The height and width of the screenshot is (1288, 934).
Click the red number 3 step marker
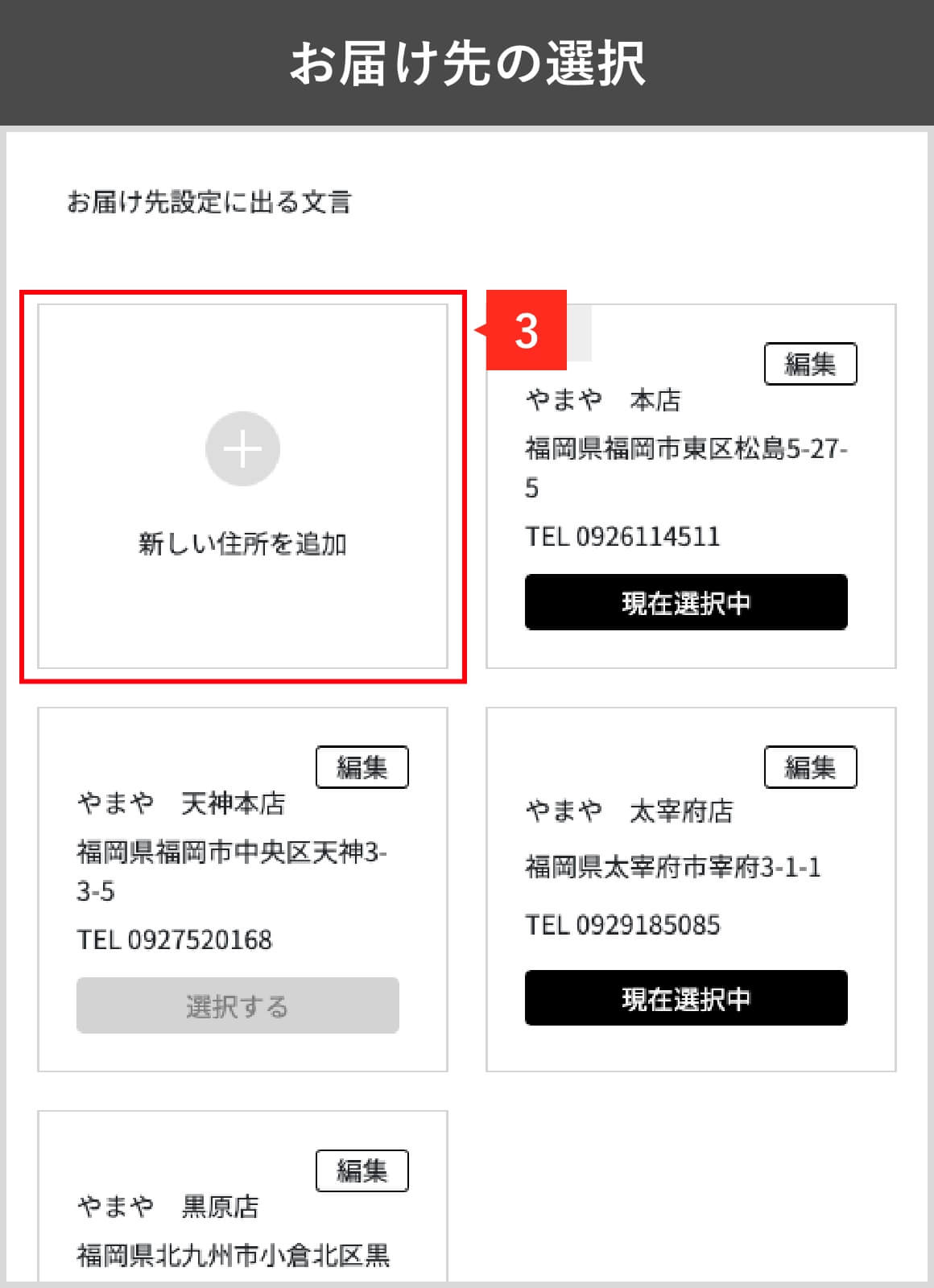[x=526, y=331]
